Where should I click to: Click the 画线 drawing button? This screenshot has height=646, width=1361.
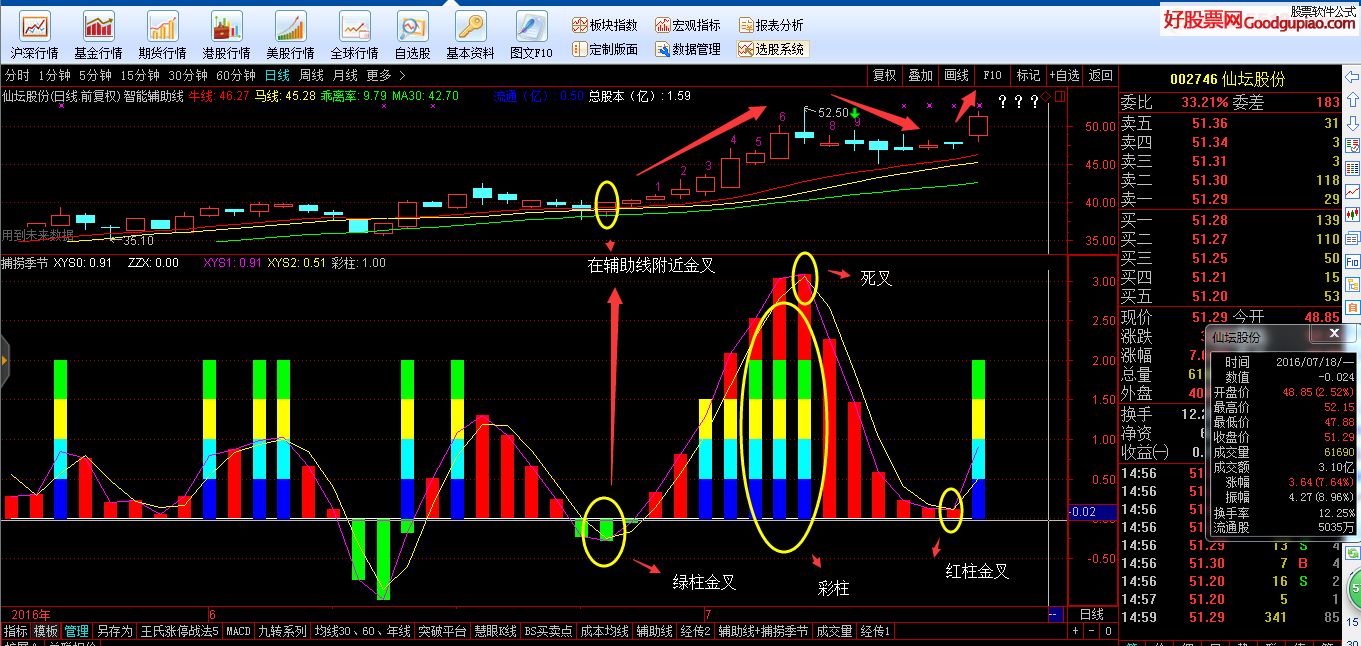point(957,75)
